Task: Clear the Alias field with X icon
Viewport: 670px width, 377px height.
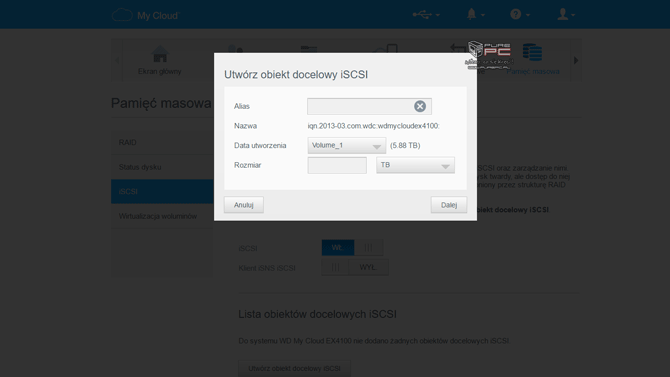Action: tap(420, 106)
